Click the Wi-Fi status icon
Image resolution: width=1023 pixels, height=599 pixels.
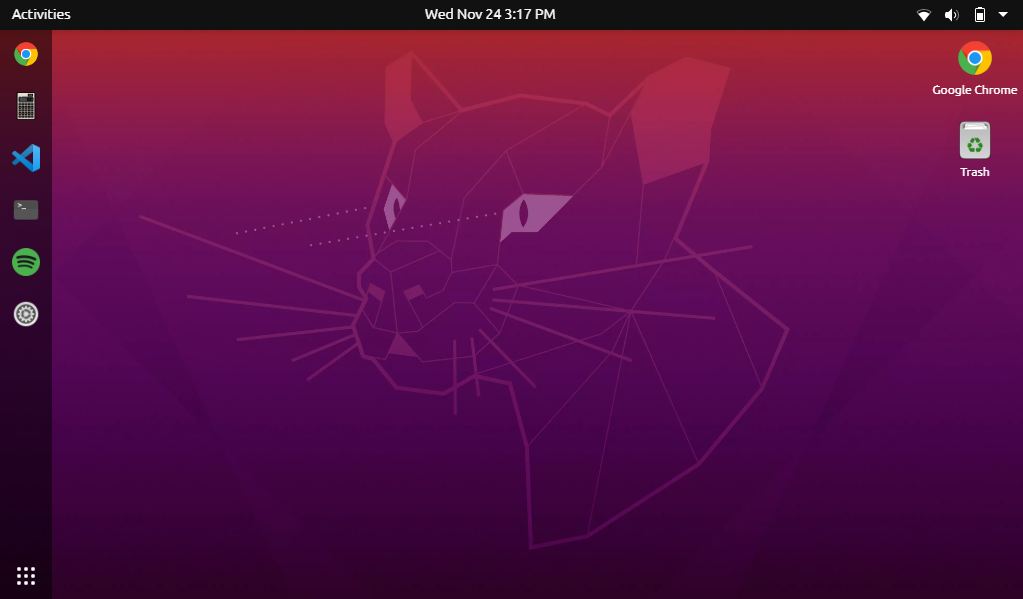click(924, 14)
